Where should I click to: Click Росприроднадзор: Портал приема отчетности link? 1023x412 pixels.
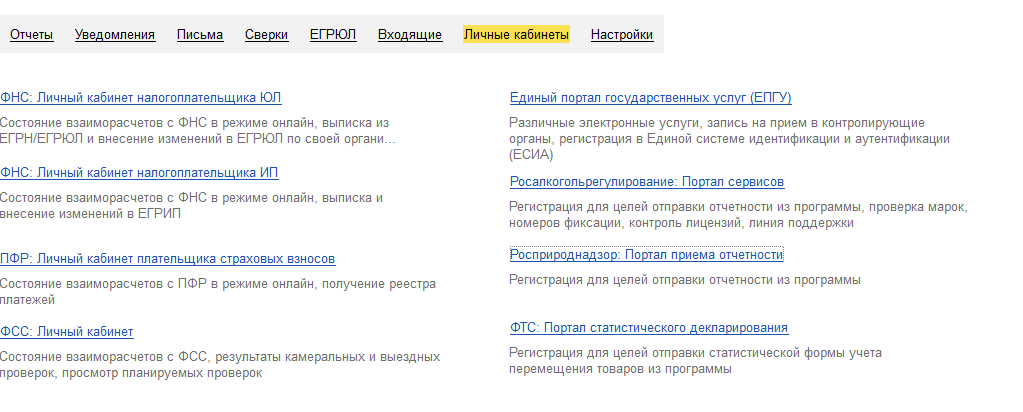click(x=646, y=255)
